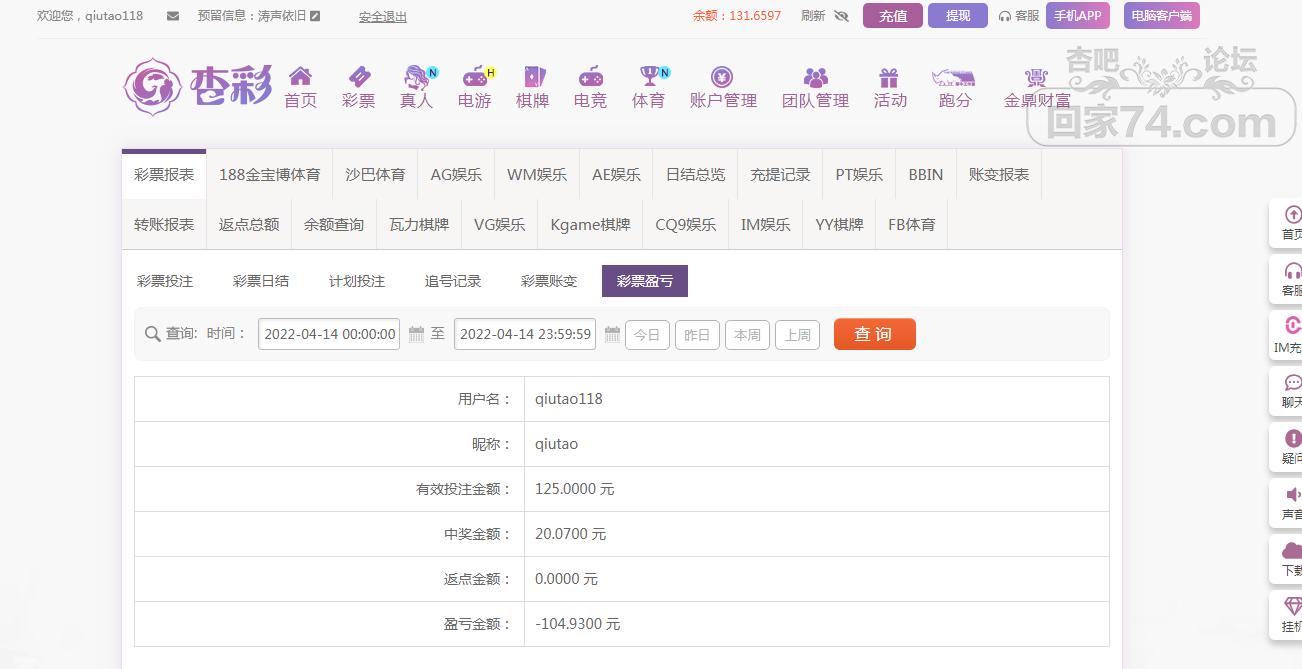Toggle the balance visibility eye icon
1302x669 pixels.
click(x=841, y=16)
